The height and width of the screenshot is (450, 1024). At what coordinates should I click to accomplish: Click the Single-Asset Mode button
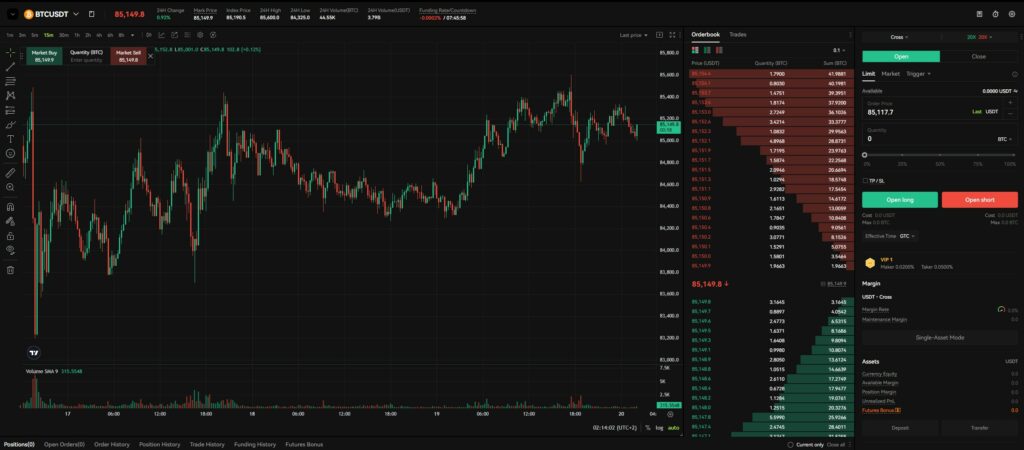coord(940,338)
